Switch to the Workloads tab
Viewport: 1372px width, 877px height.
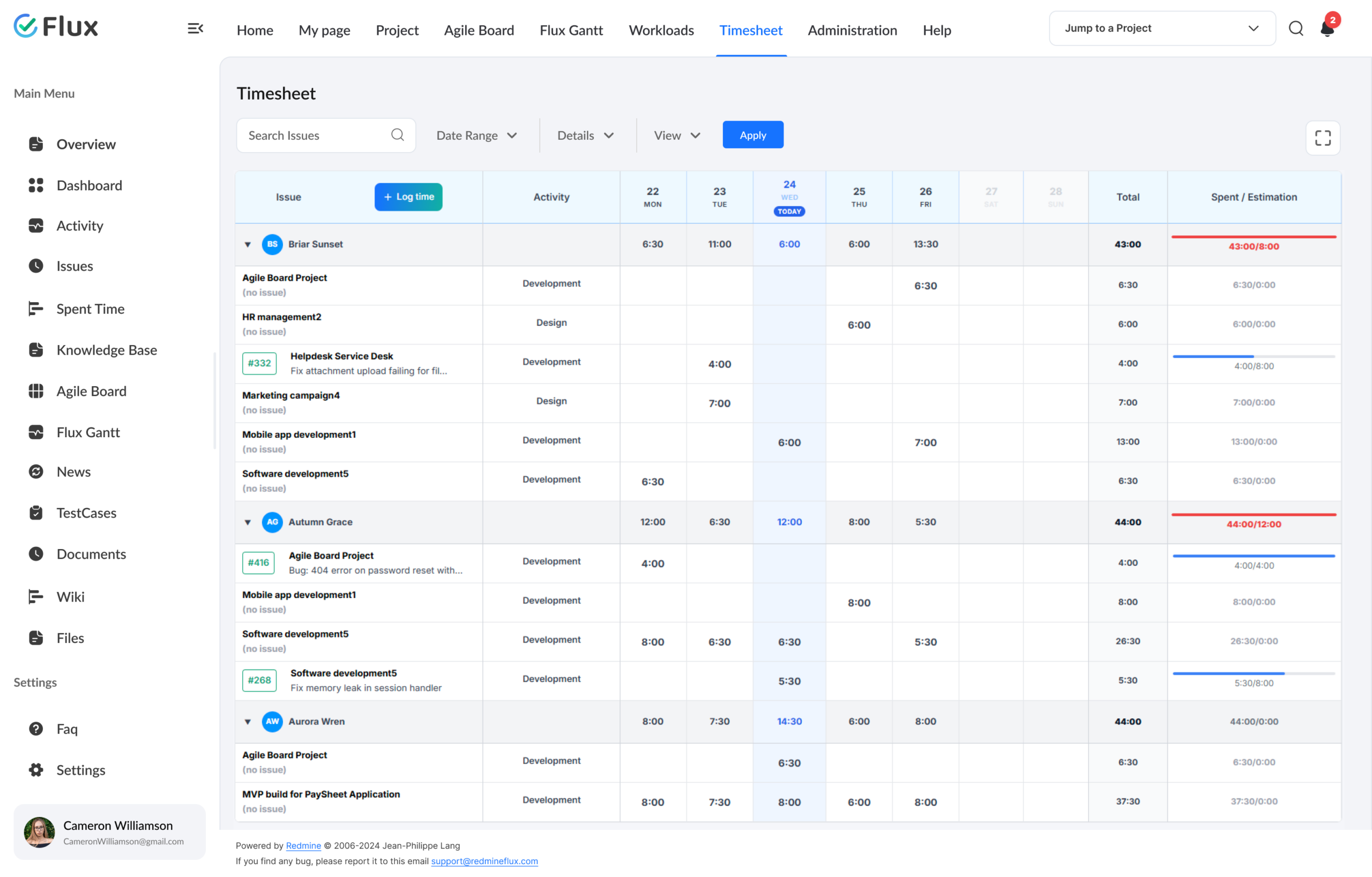pyautogui.click(x=661, y=30)
